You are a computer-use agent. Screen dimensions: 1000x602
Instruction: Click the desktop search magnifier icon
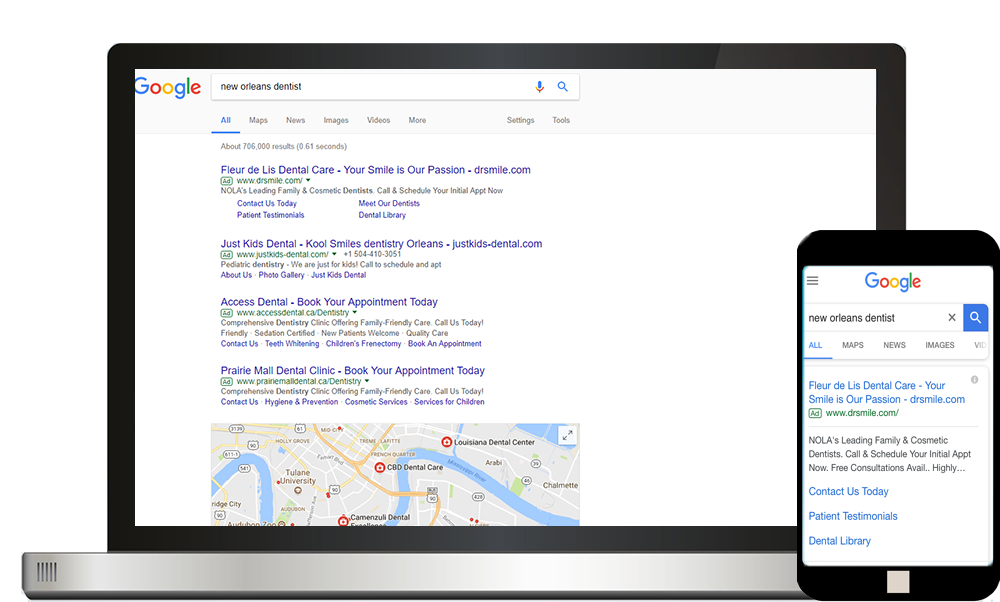(x=562, y=87)
